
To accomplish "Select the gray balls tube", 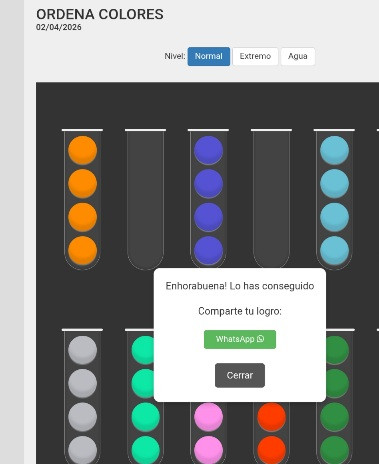I will coord(82,396).
